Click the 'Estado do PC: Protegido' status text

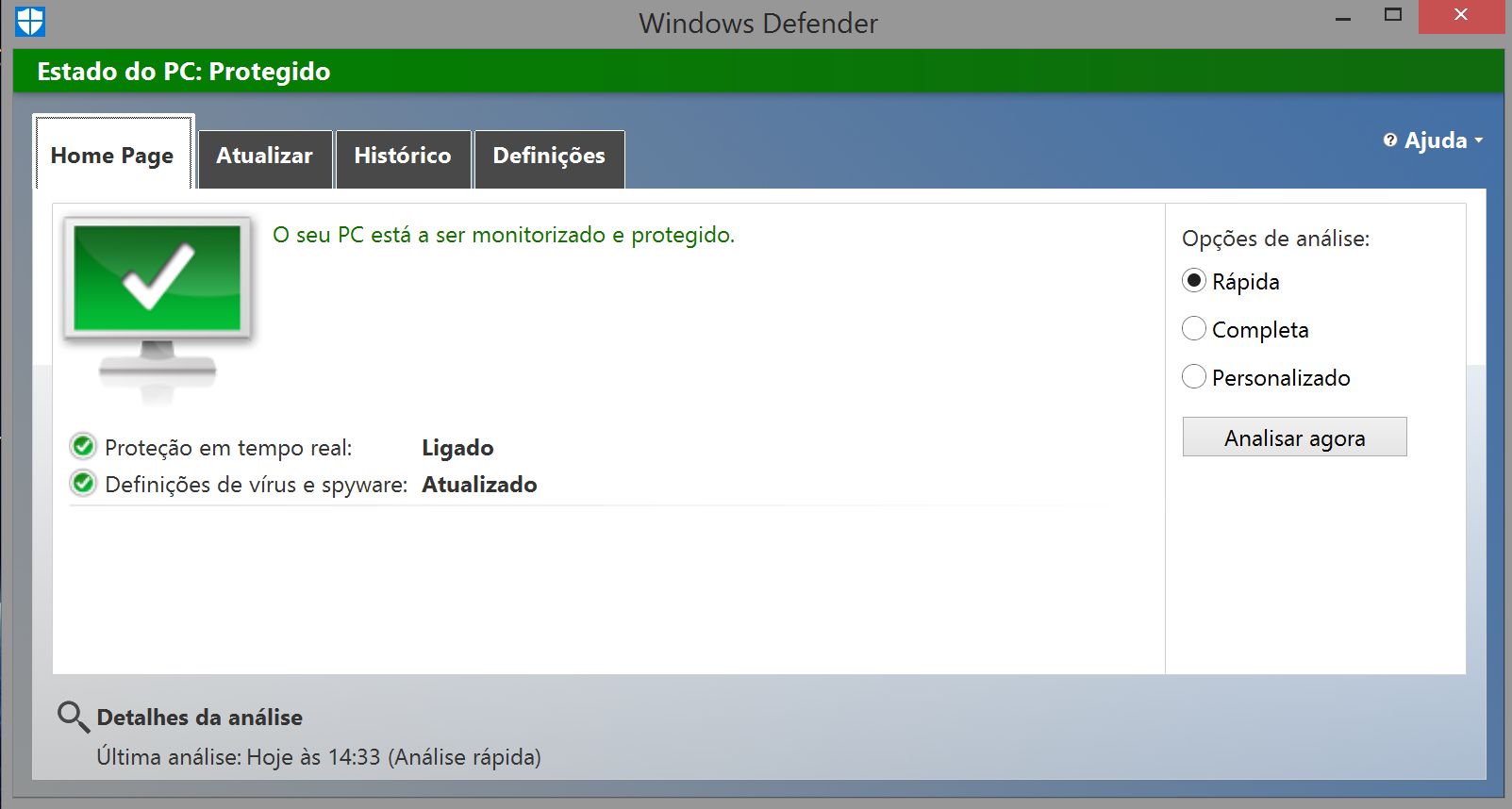(x=184, y=72)
